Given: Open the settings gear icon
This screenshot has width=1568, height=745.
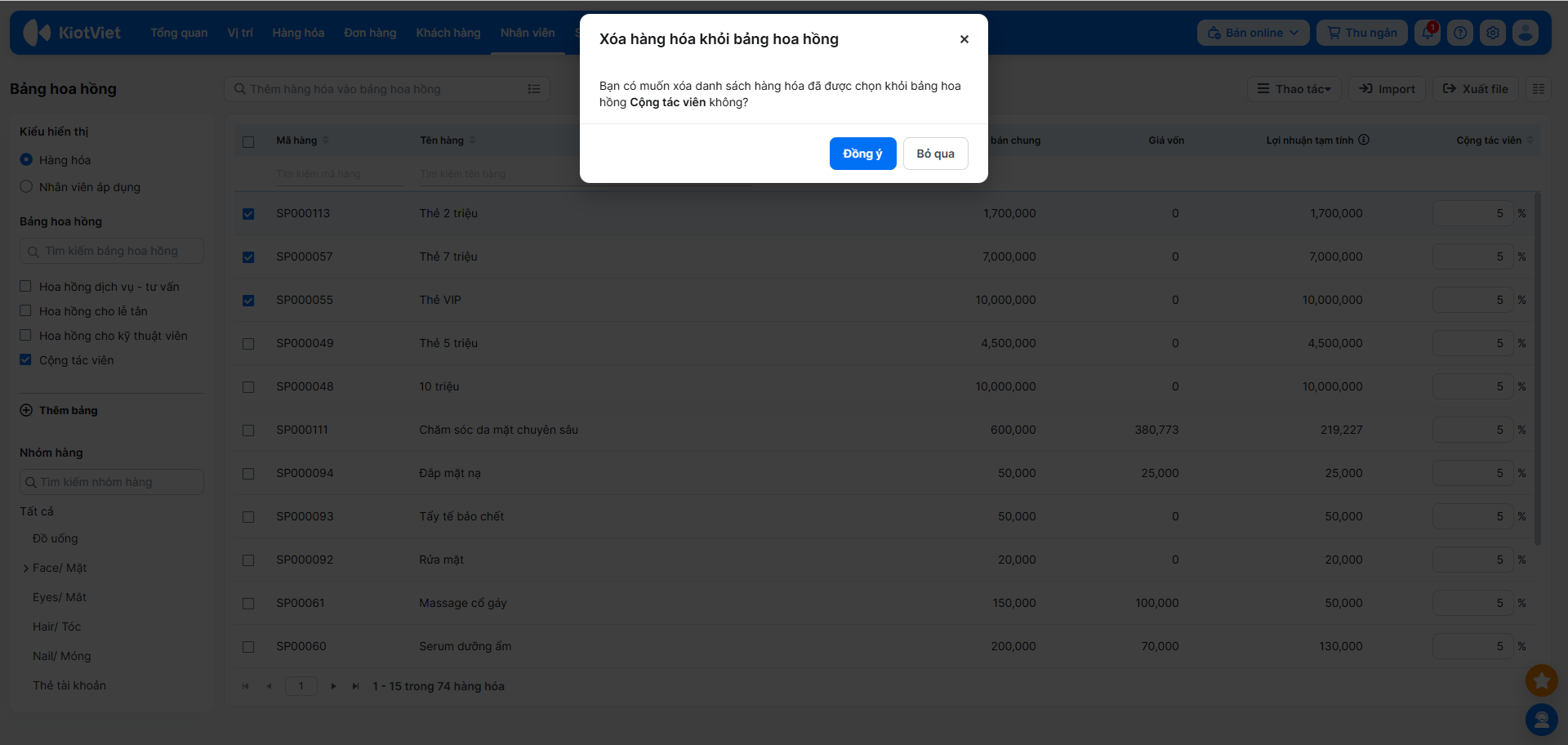Looking at the screenshot, I should pyautogui.click(x=1493, y=33).
